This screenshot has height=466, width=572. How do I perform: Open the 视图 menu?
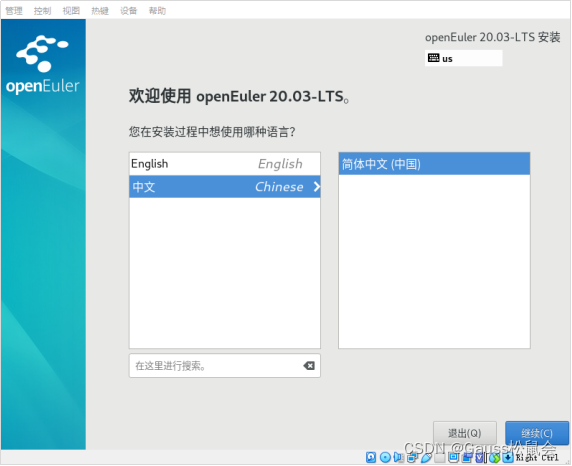[71, 11]
